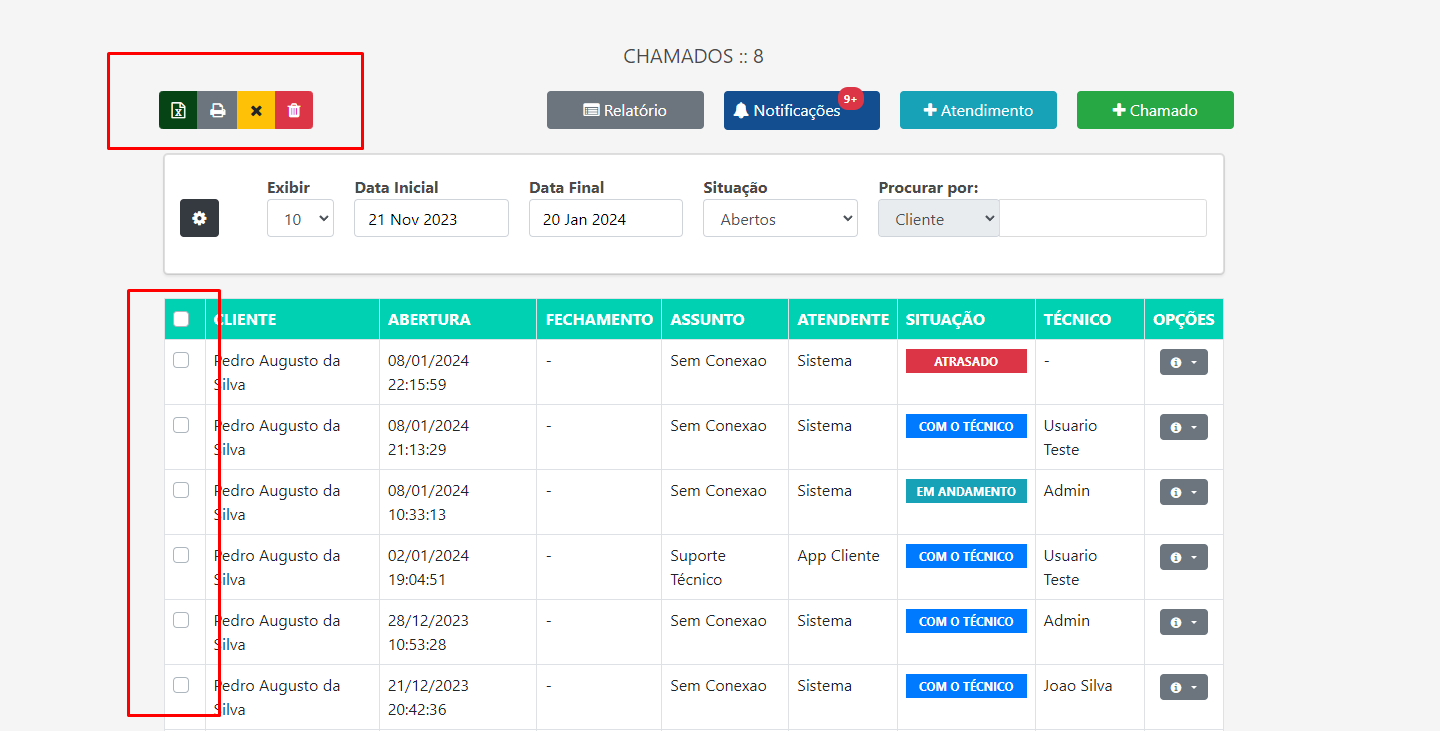The width and height of the screenshot is (1440, 731).
Task: Toggle select-all checkbox in table header
Action: tap(181, 319)
